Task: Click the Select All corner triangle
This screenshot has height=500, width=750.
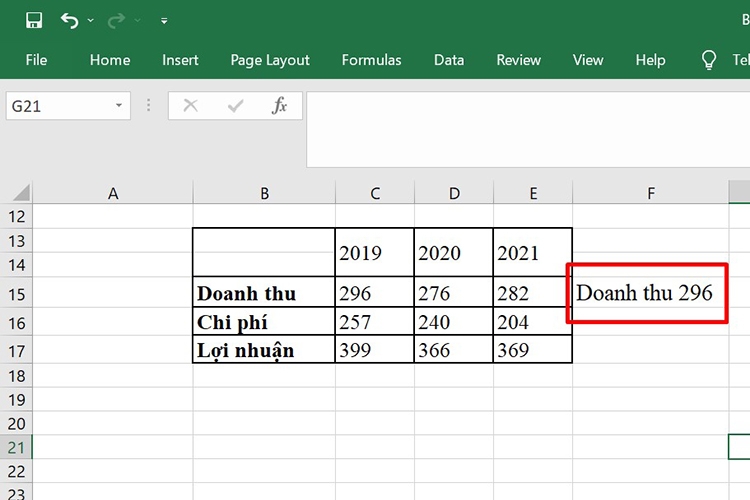Action: (x=22, y=192)
